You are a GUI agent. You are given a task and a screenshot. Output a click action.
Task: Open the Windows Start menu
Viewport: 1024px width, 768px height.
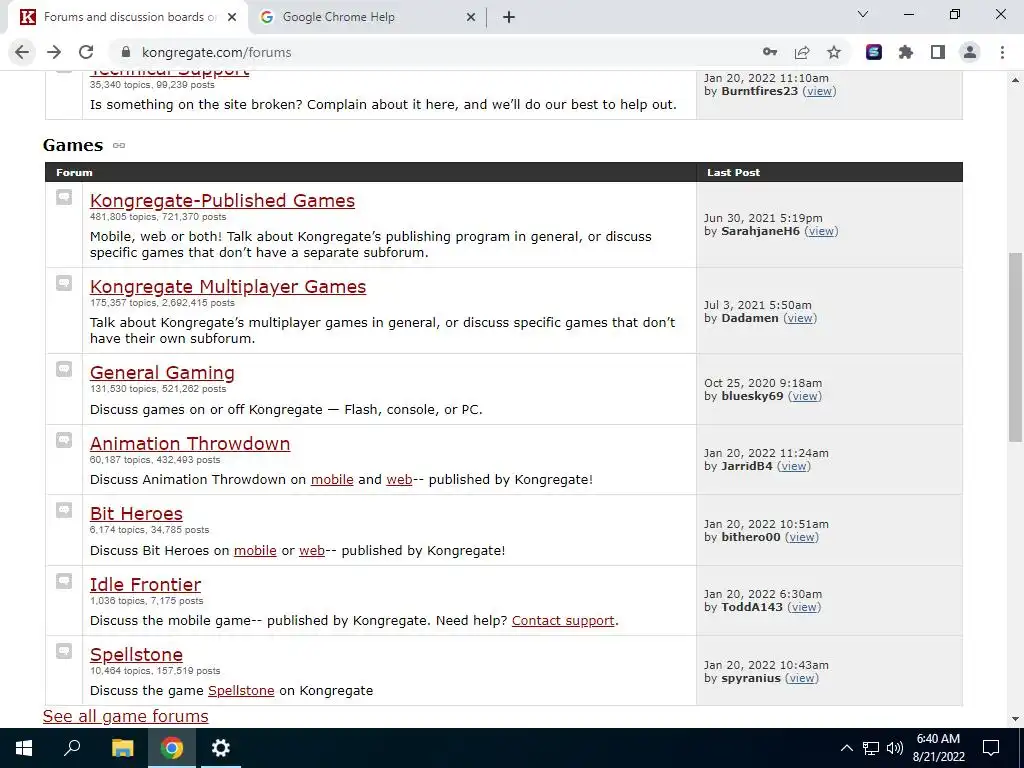pos(24,748)
